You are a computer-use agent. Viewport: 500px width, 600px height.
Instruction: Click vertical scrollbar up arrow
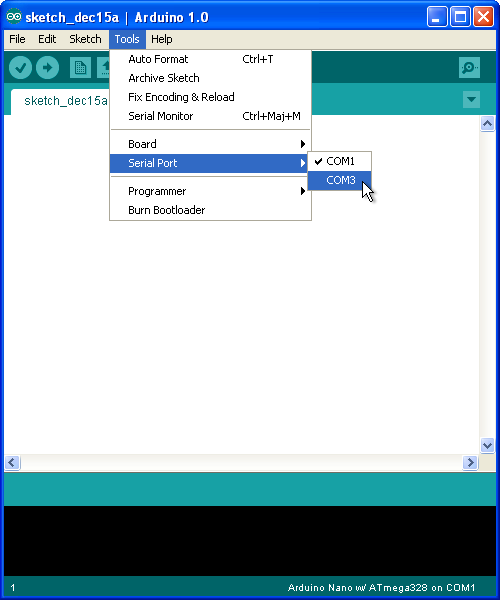pos(487,124)
